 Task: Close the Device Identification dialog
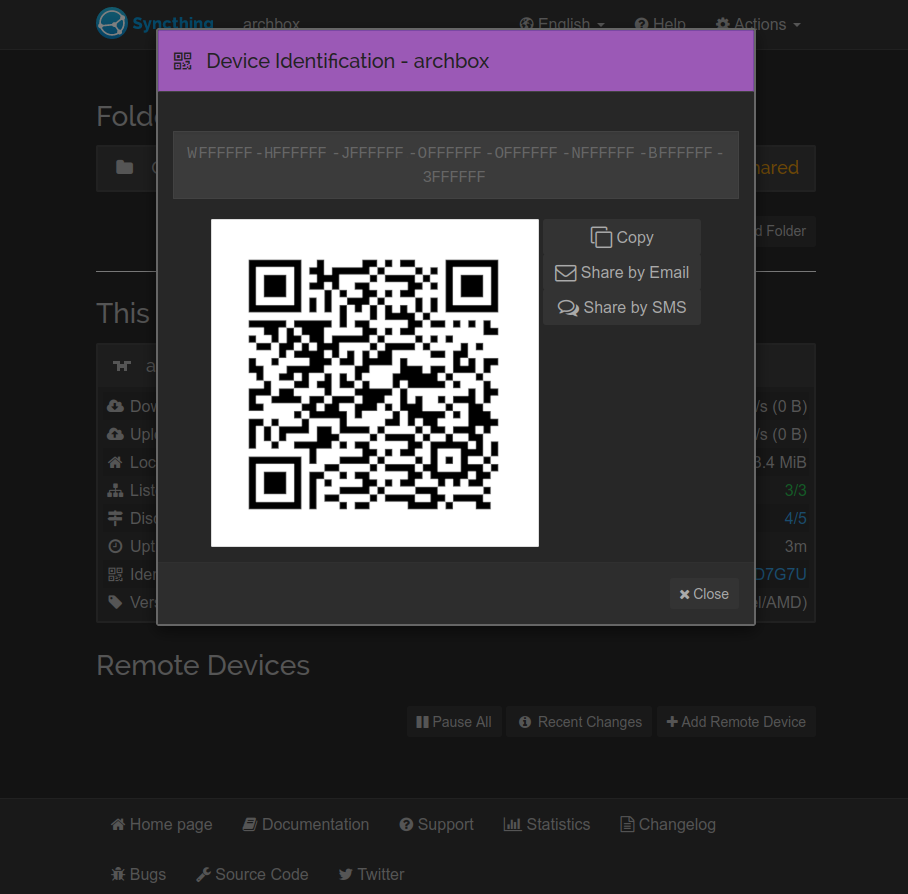[703, 593]
